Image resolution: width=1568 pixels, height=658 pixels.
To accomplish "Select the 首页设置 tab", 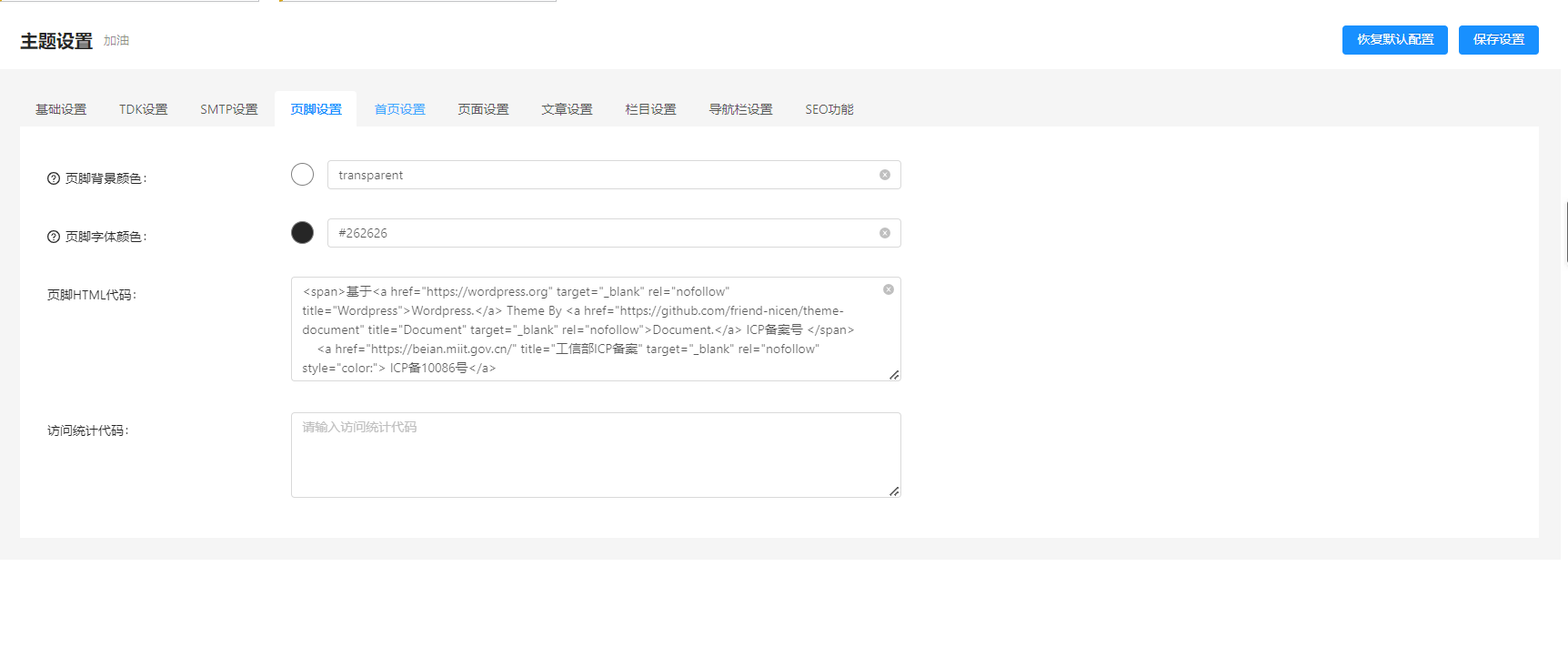I will click(x=400, y=109).
